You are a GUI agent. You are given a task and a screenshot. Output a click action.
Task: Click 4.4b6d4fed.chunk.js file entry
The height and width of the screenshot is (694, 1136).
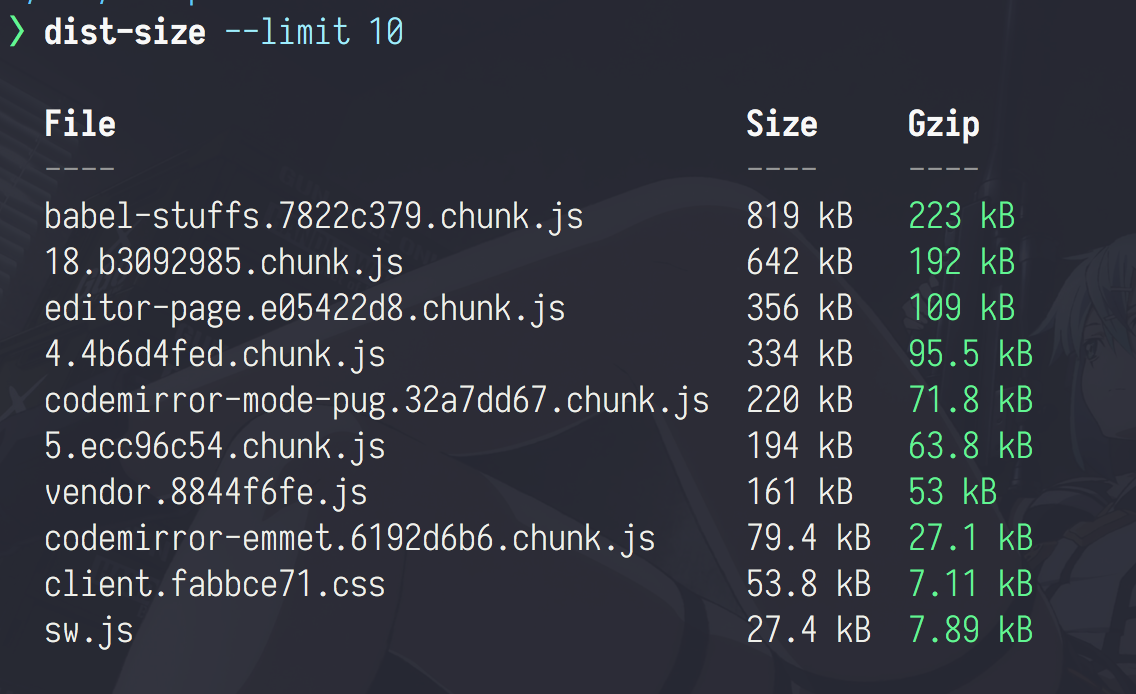tap(215, 354)
